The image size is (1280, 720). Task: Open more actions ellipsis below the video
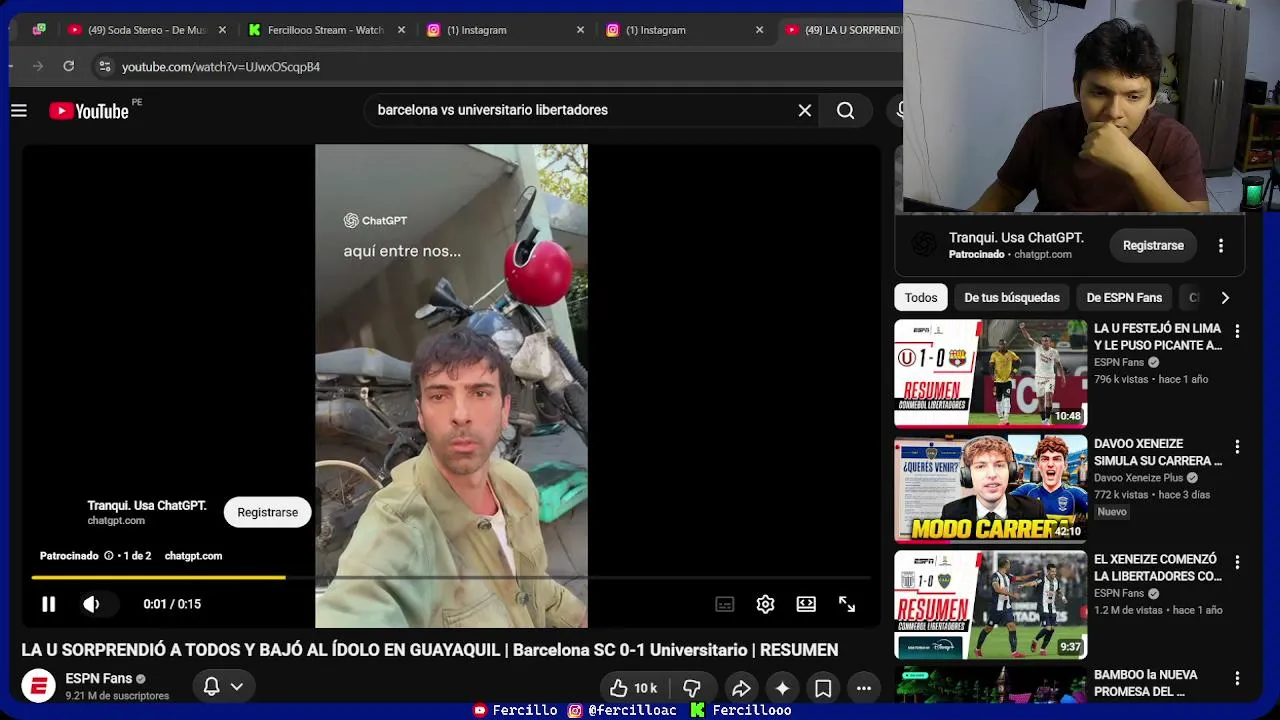(864, 688)
